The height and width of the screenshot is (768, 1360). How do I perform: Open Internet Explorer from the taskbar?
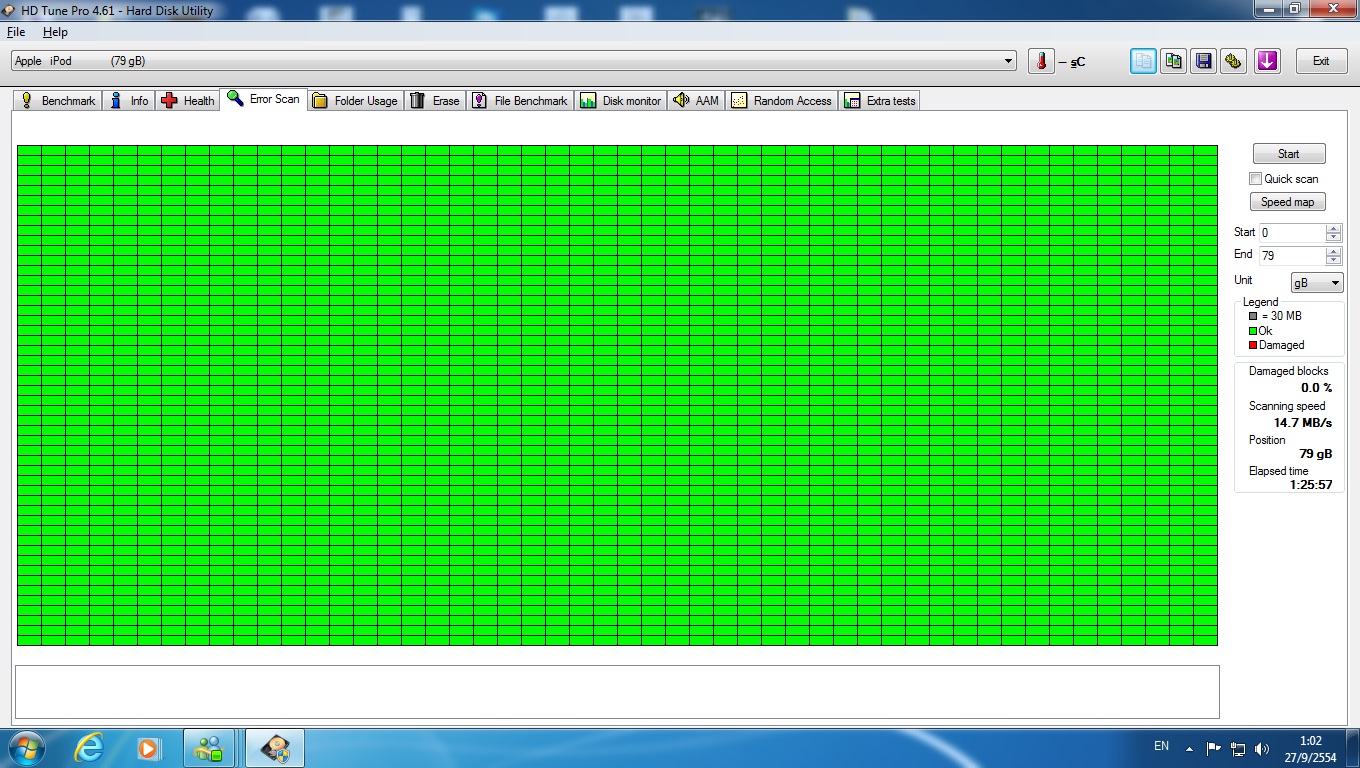(90, 747)
